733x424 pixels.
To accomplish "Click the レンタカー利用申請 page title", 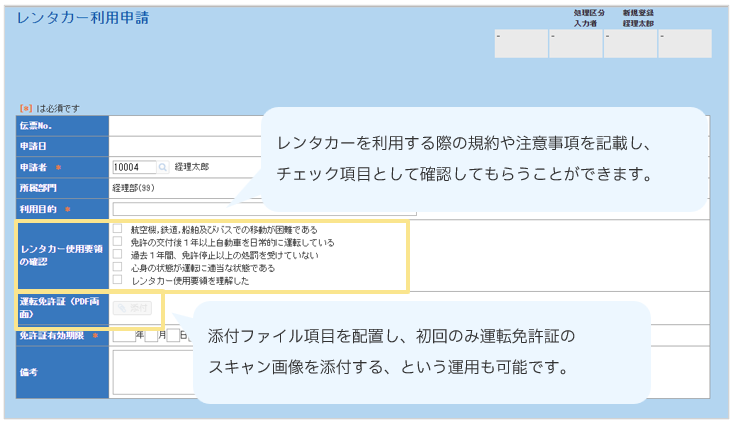I will (x=84, y=19).
